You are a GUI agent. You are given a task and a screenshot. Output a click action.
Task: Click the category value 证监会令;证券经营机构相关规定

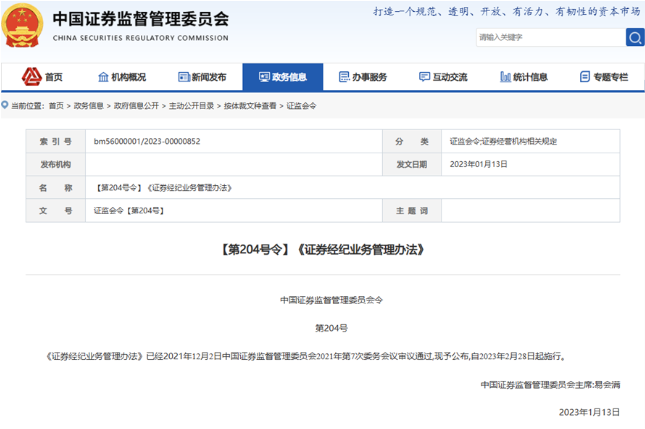(x=503, y=141)
